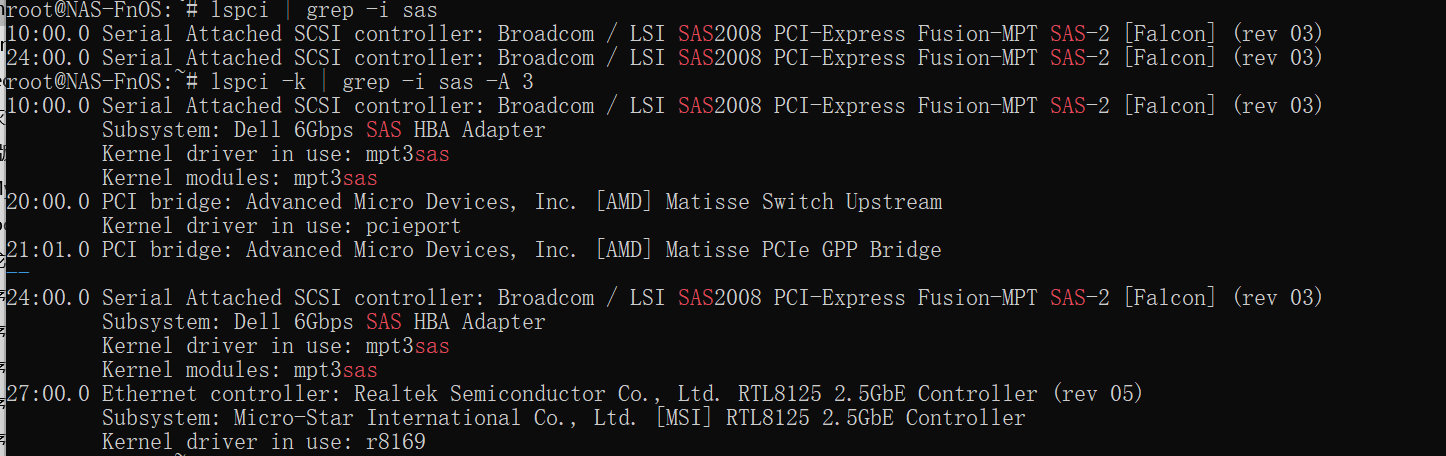This screenshot has width=1446, height=456.
Task: Click the '--' grep separator line
Action: coord(17,273)
